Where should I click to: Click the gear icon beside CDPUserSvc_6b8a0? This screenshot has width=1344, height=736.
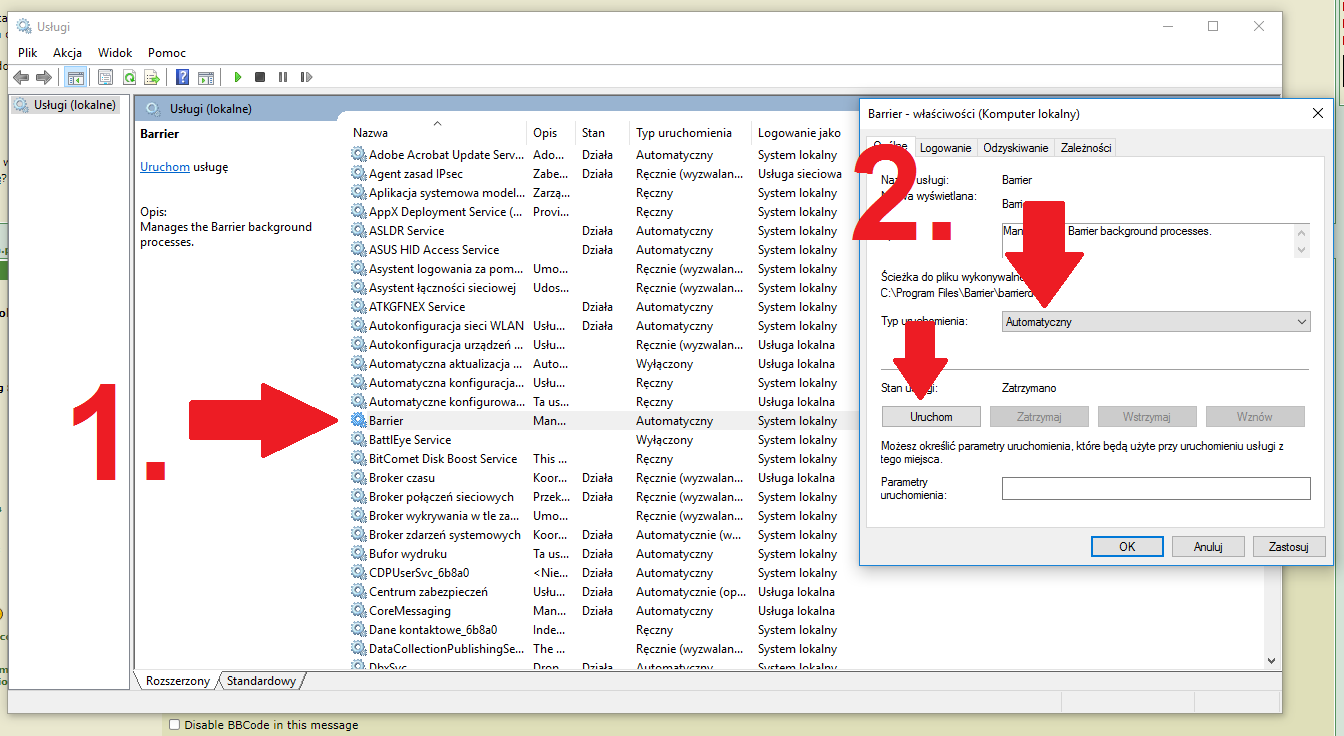click(359, 573)
